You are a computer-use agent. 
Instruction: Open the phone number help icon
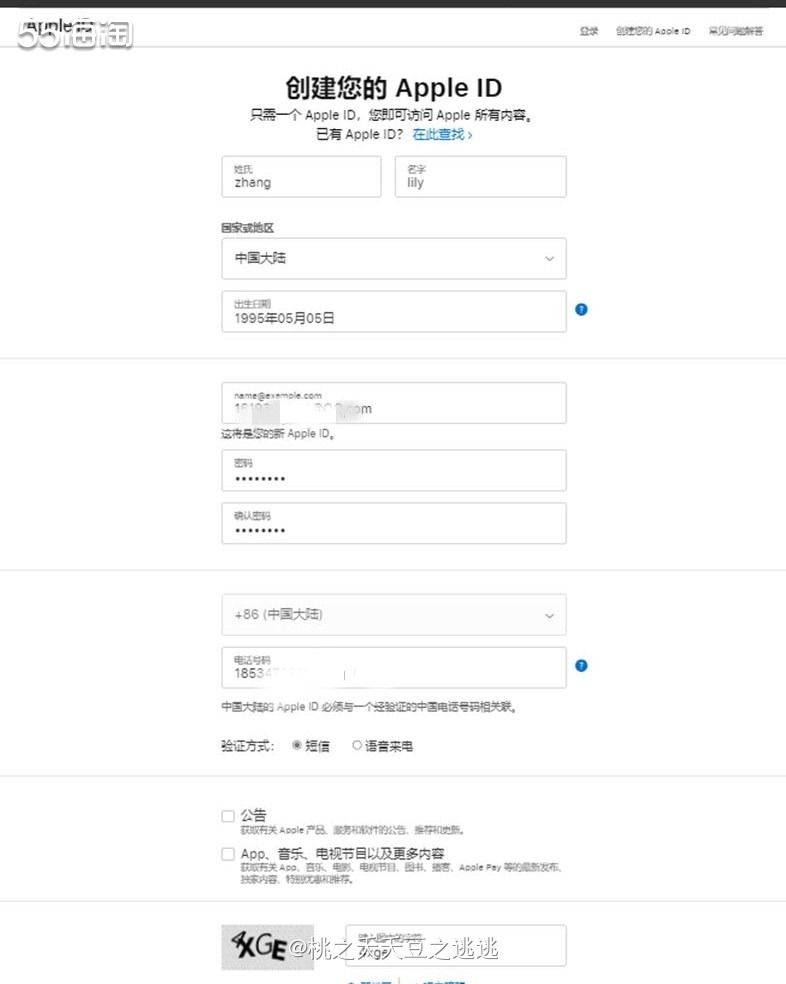click(x=581, y=666)
